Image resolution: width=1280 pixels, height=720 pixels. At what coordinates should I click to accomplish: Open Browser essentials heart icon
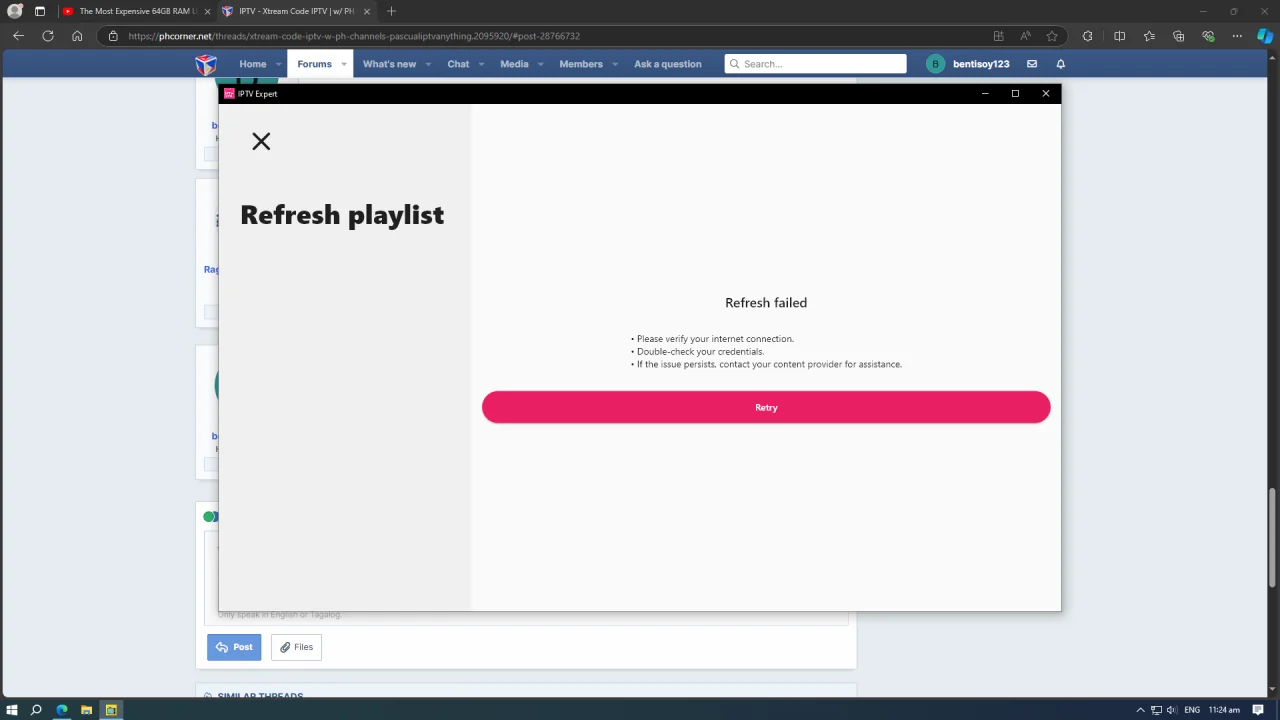tap(1208, 36)
